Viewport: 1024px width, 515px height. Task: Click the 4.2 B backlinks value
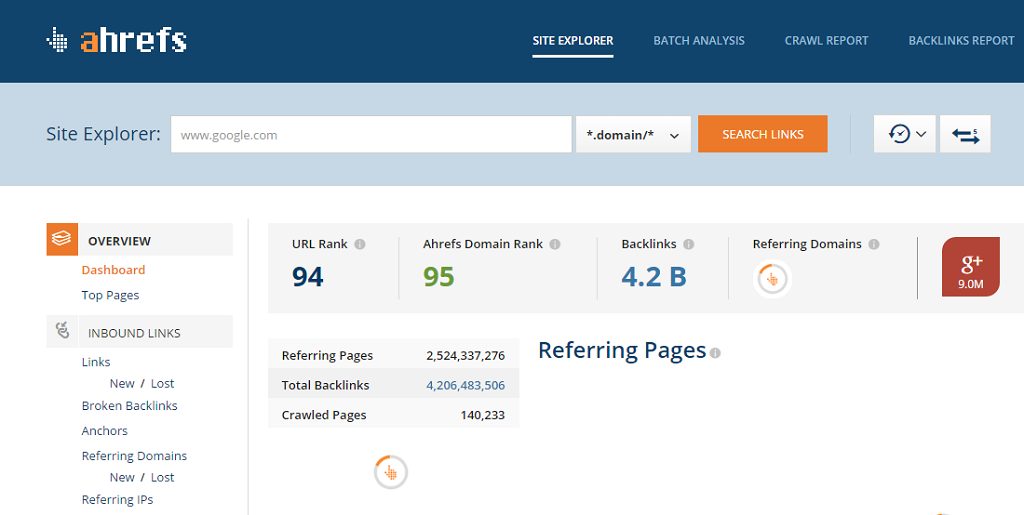point(654,277)
